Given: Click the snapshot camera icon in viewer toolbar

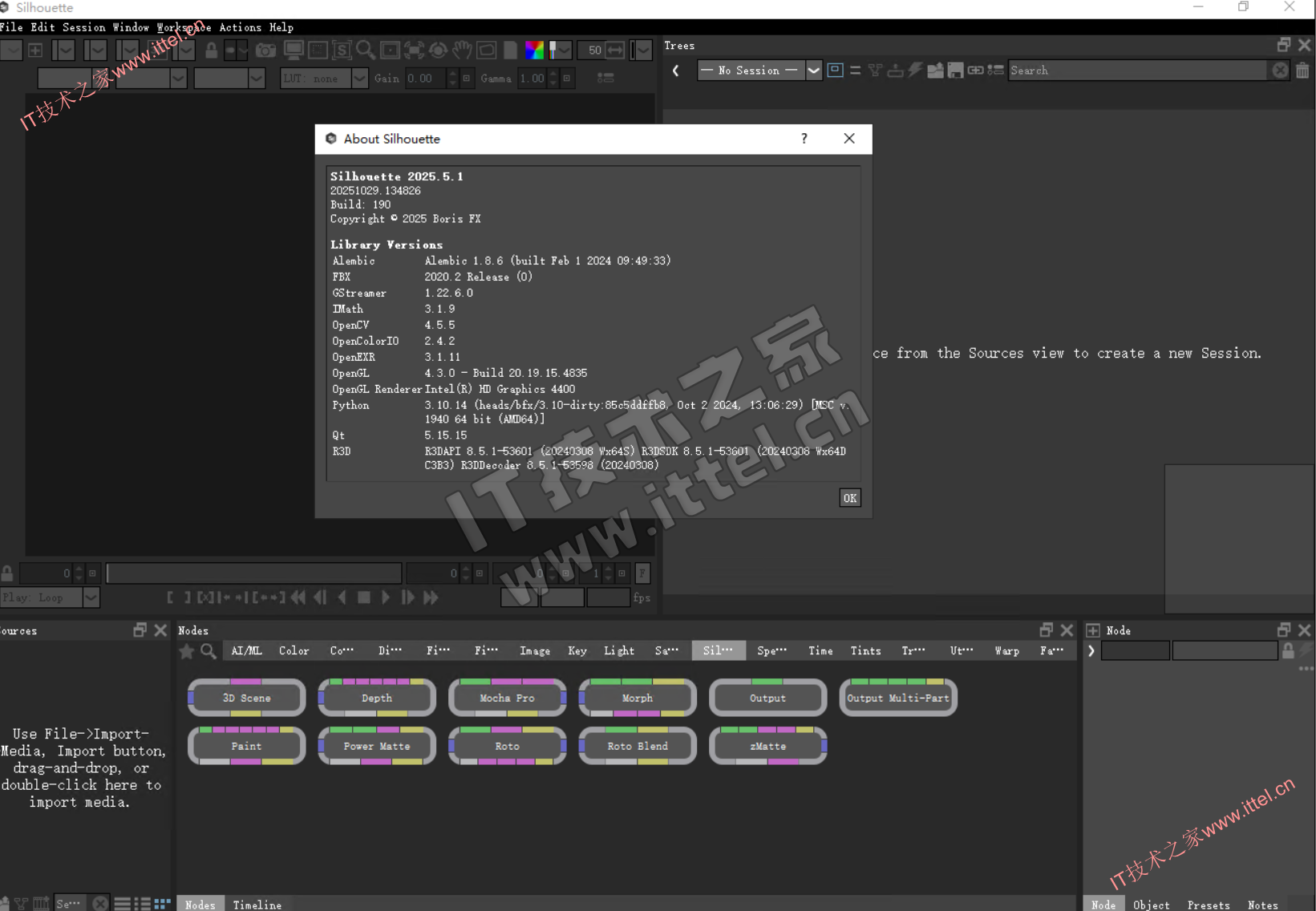Looking at the screenshot, I should pos(265,51).
